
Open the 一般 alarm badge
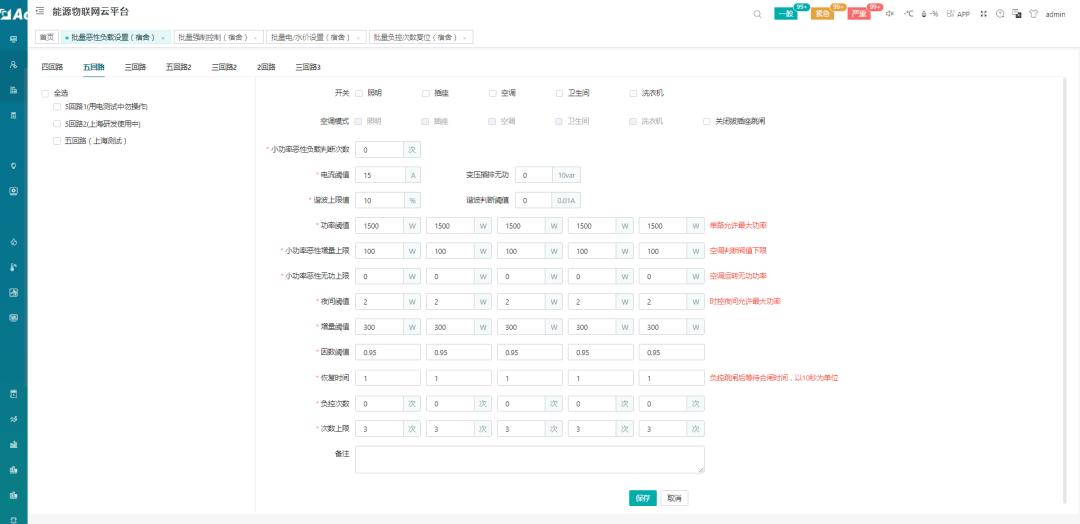tap(786, 14)
